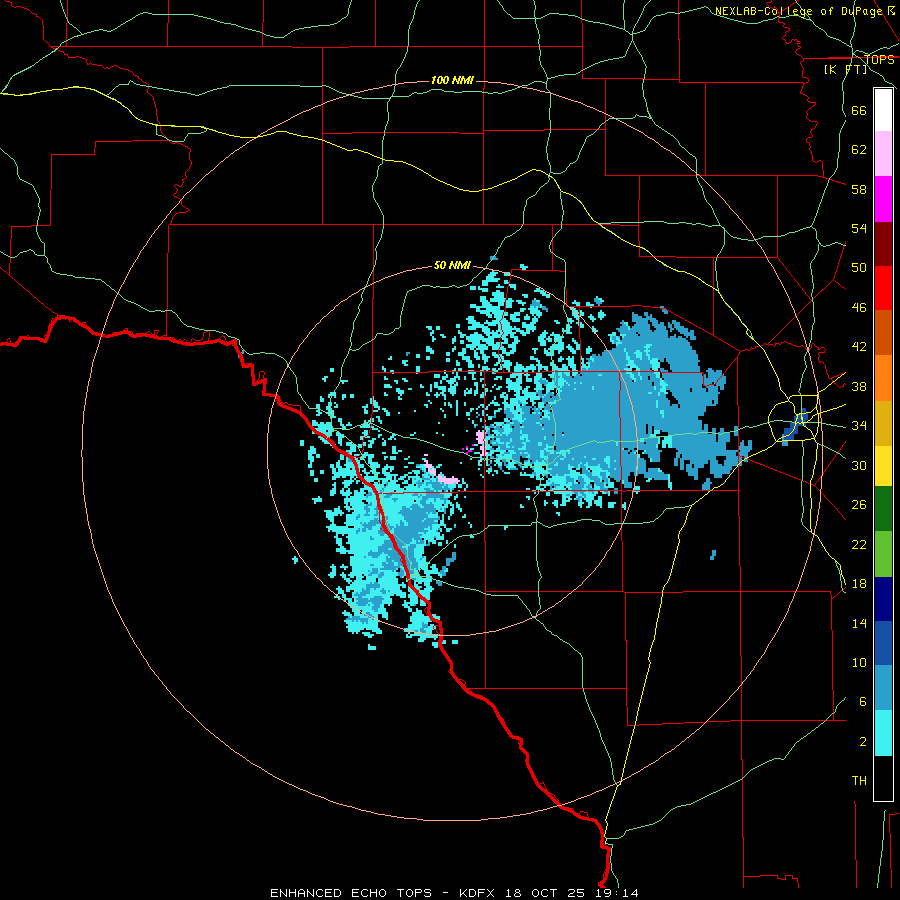Click the KDFX radar site identifier
This screenshot has width=900, height=900.
[479, 893]
